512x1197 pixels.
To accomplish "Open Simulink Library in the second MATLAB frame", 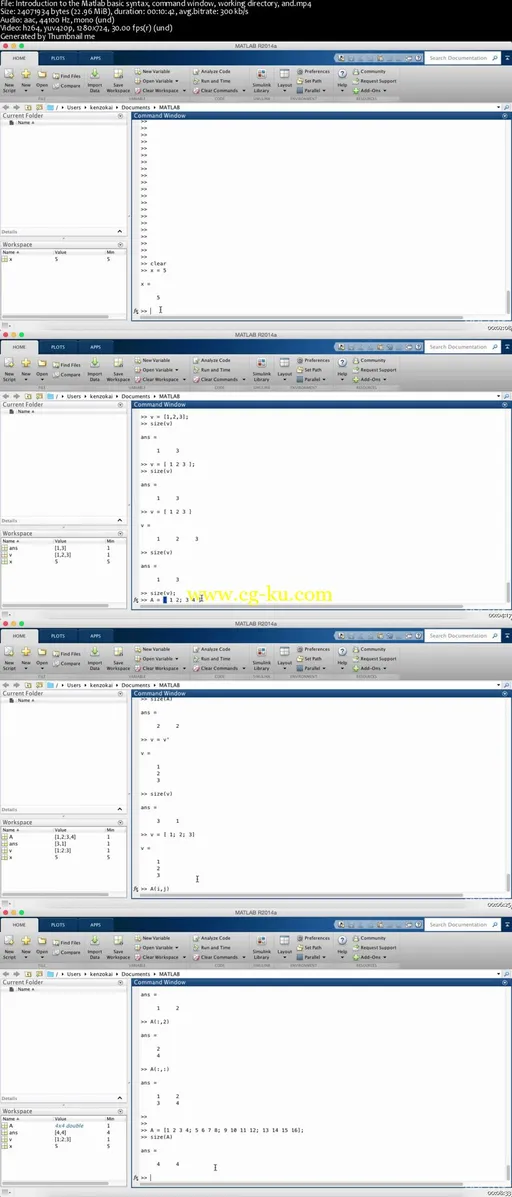I will pyautogui.click(x=262, y=368).
